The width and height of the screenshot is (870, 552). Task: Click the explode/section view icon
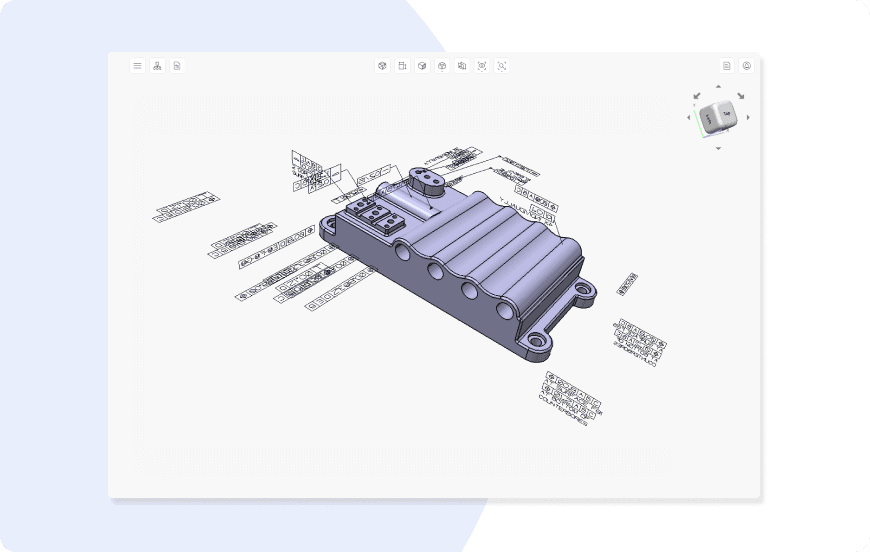pyautogui.click(x=462, y=65)
